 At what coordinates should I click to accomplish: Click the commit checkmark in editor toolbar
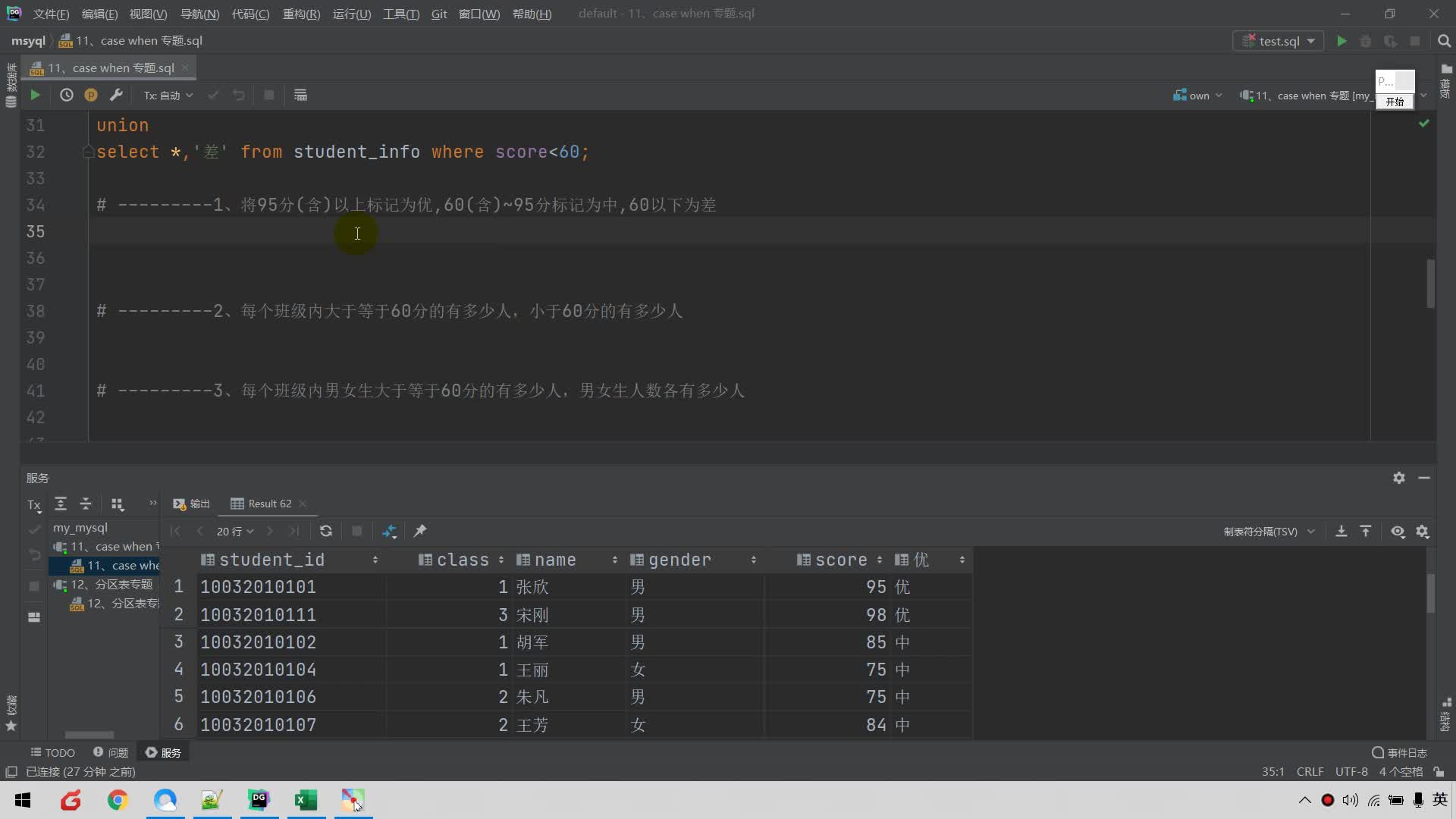pos(213,95)
